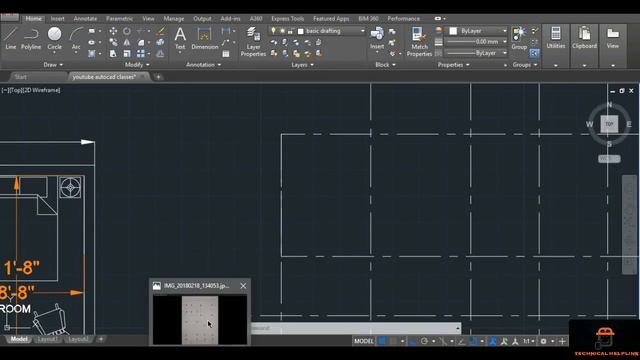Open the View panel in ribbon
The width and height of the screenshot is (640, 360).
(613, 46)
